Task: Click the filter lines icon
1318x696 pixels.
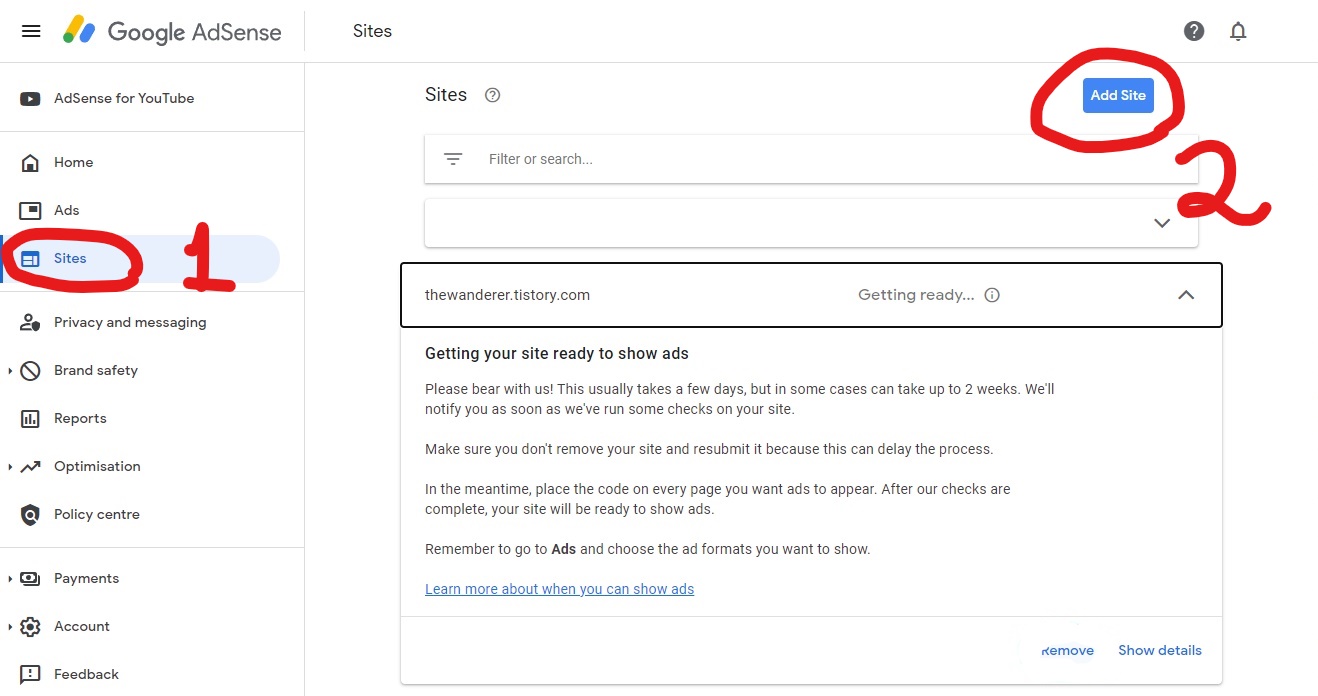Action: (453, 159)
